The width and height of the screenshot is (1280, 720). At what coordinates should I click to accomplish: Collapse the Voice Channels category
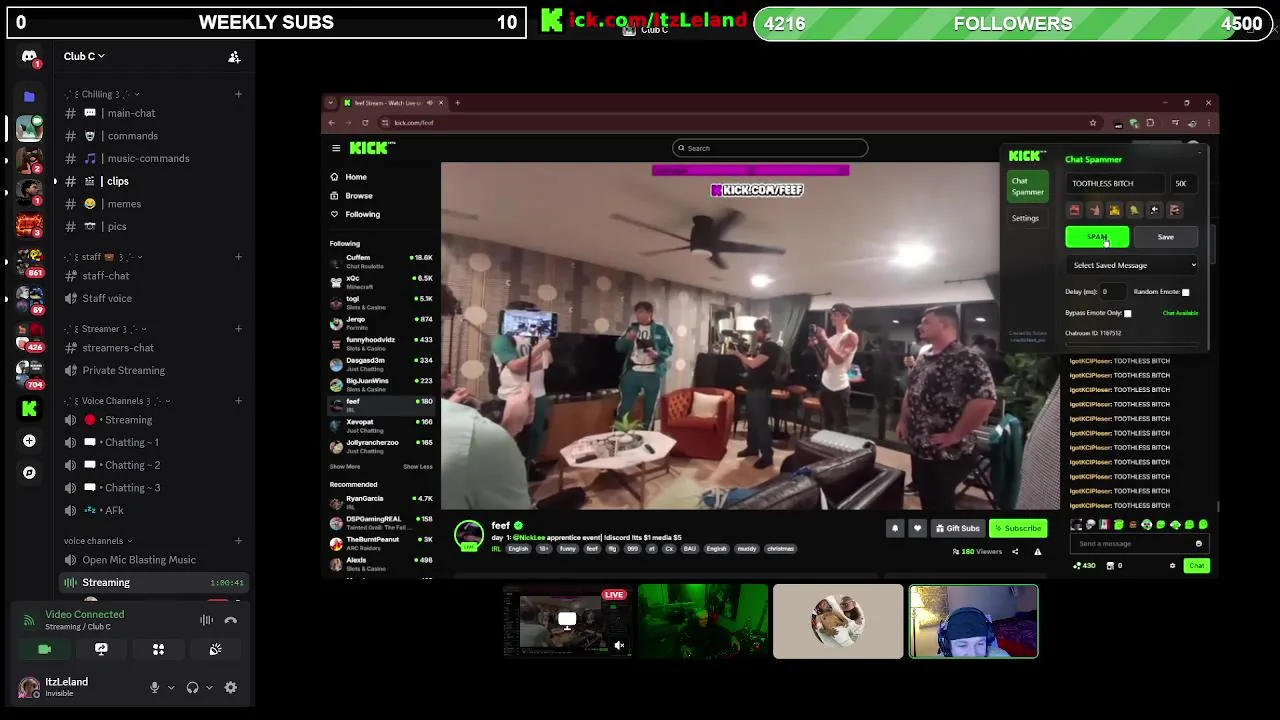(117, 401)
